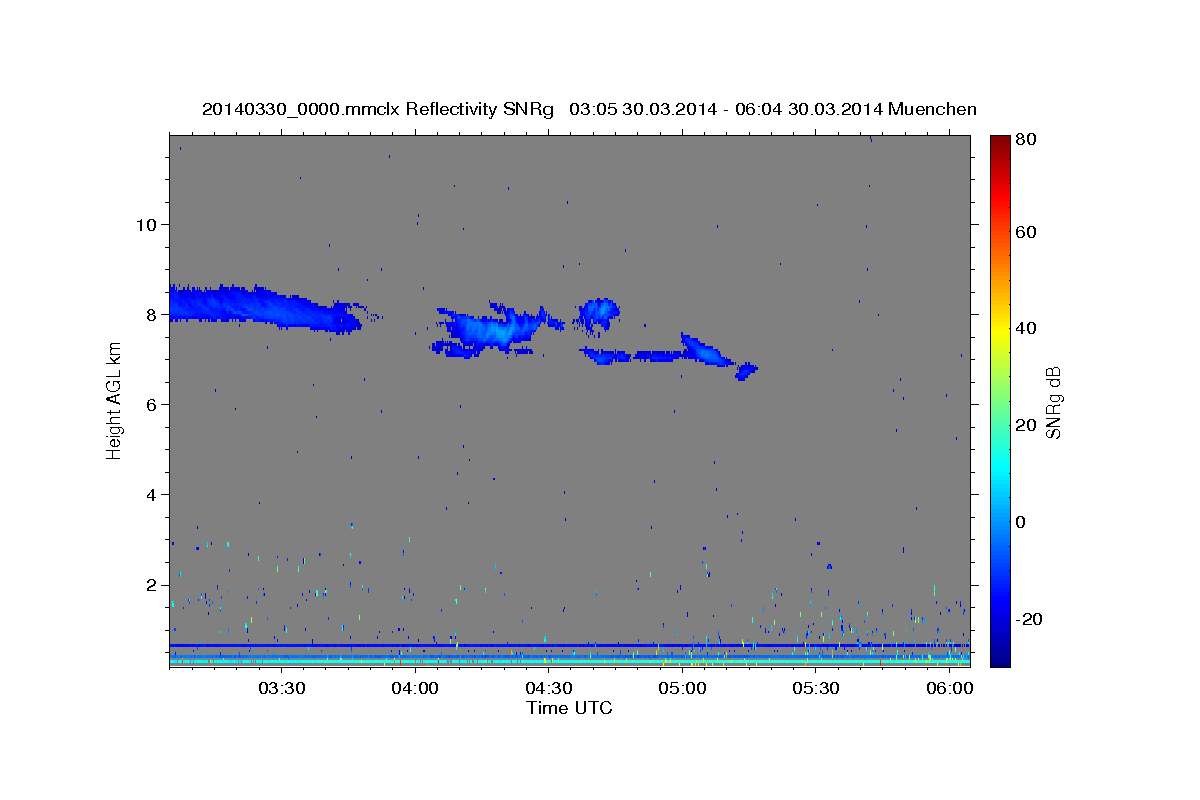Click the dark red top of the colorbar

pos(1000,142)
